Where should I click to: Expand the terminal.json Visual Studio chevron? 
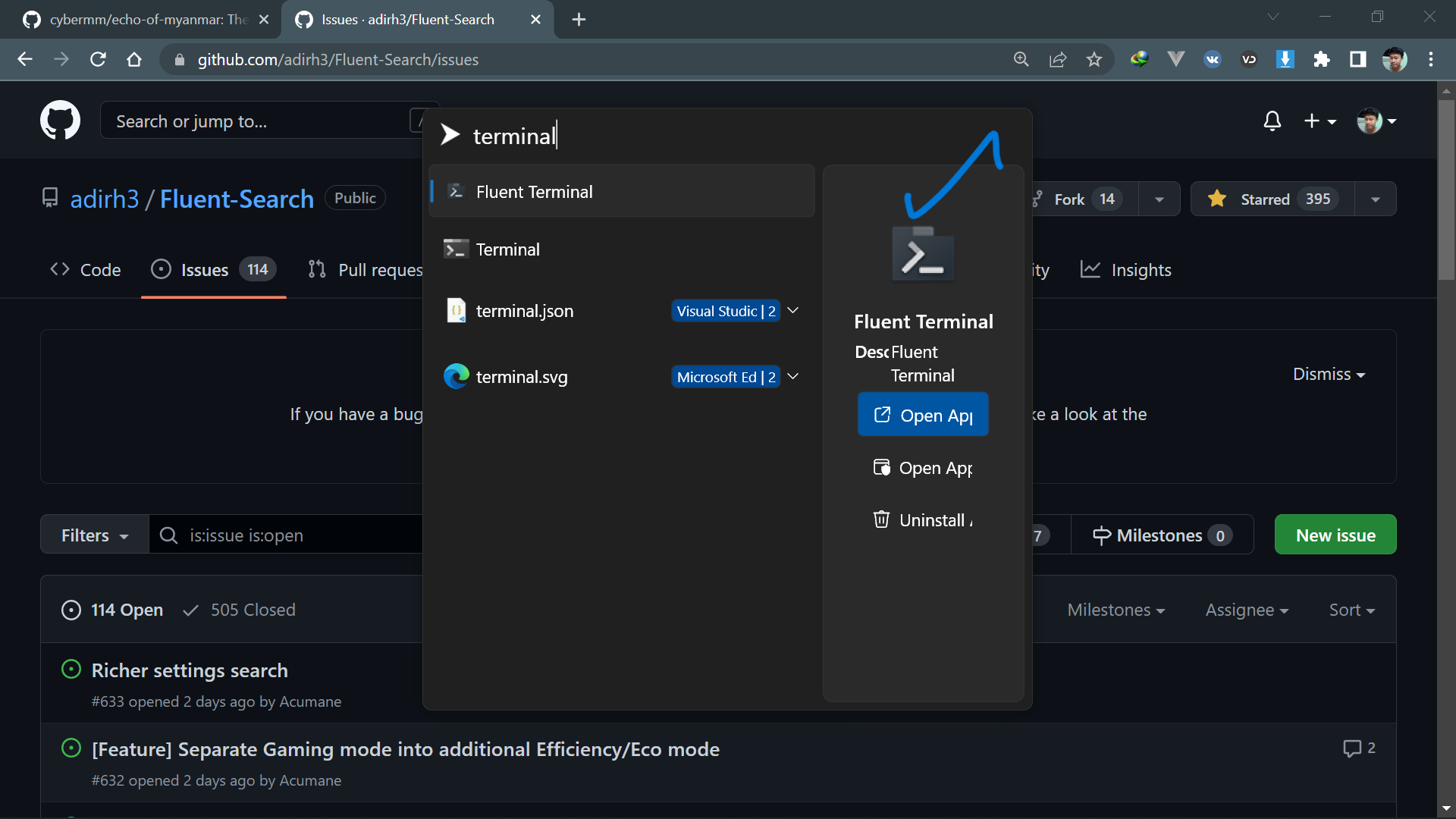(x=792, y=311)
